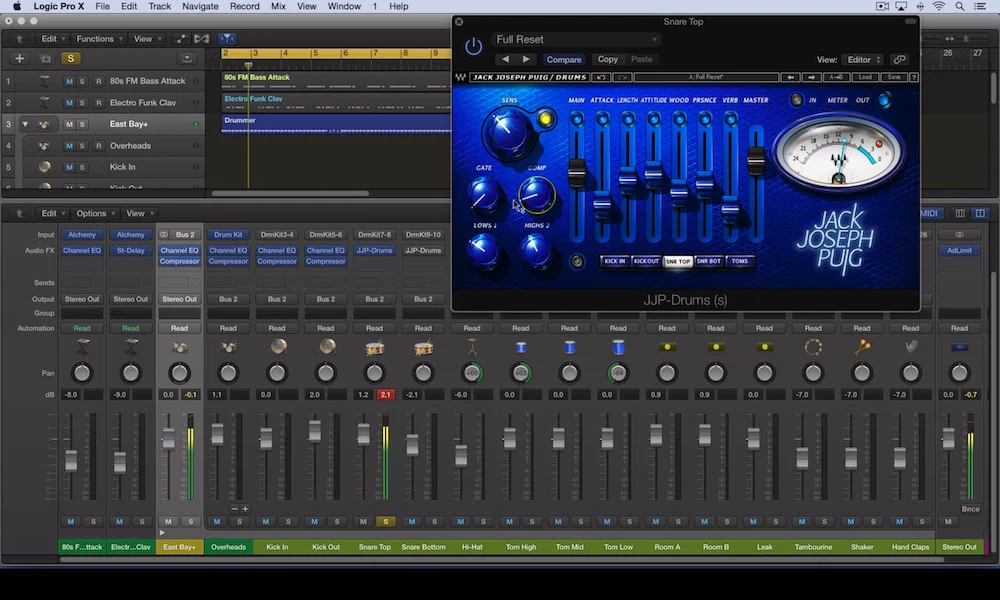Open the Full Reset preset dropdown

[x=576, y=40]
